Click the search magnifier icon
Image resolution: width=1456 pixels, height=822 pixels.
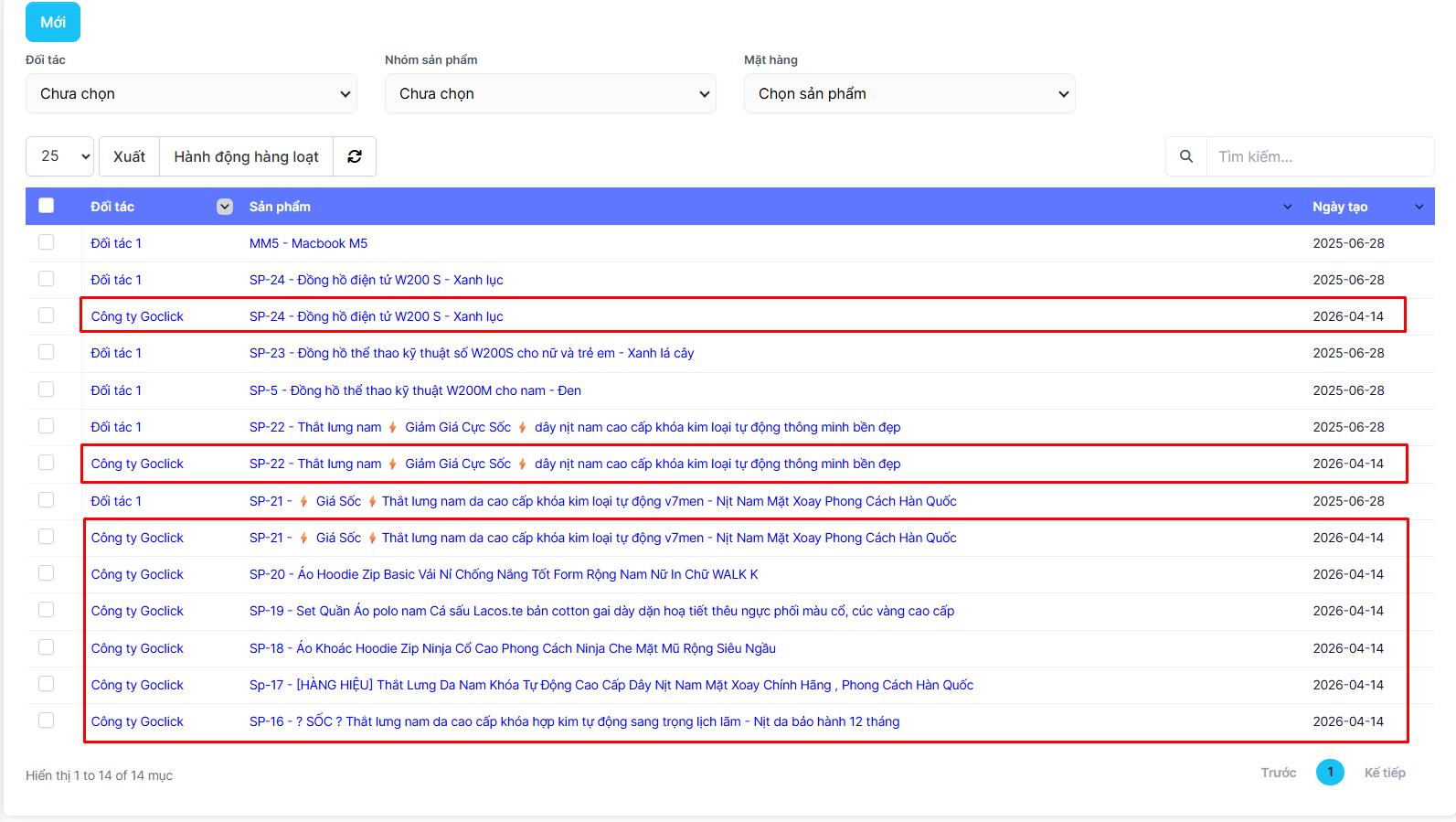click(1186, 156)
